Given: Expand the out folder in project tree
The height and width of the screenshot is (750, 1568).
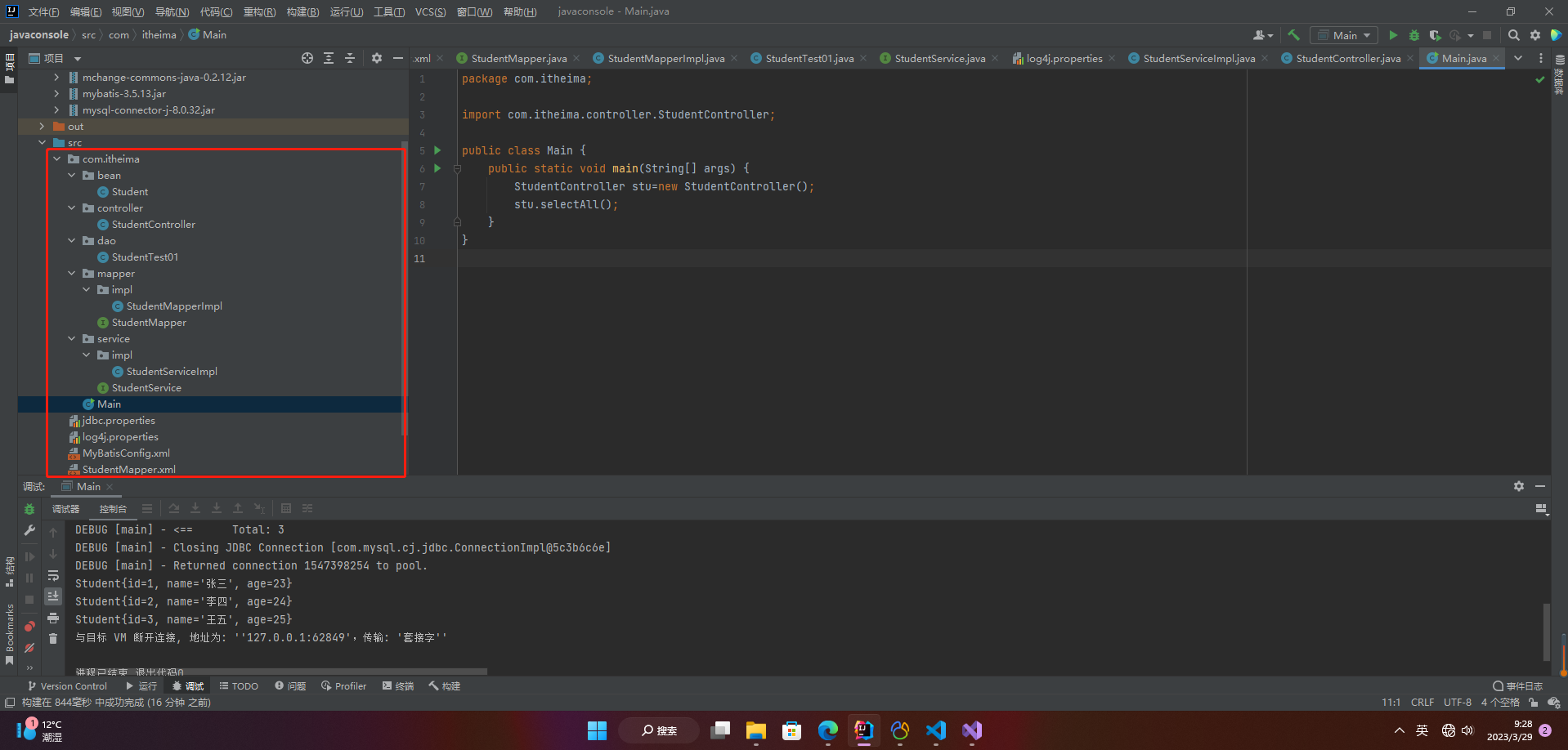Looking at the screenshot, I should coord(42,127).
